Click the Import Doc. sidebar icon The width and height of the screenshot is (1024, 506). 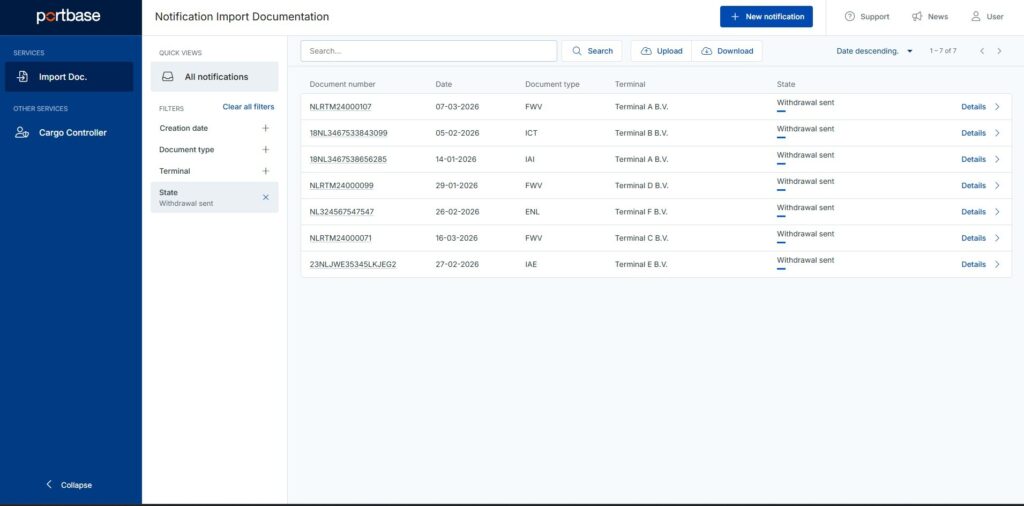pos(23,77)
